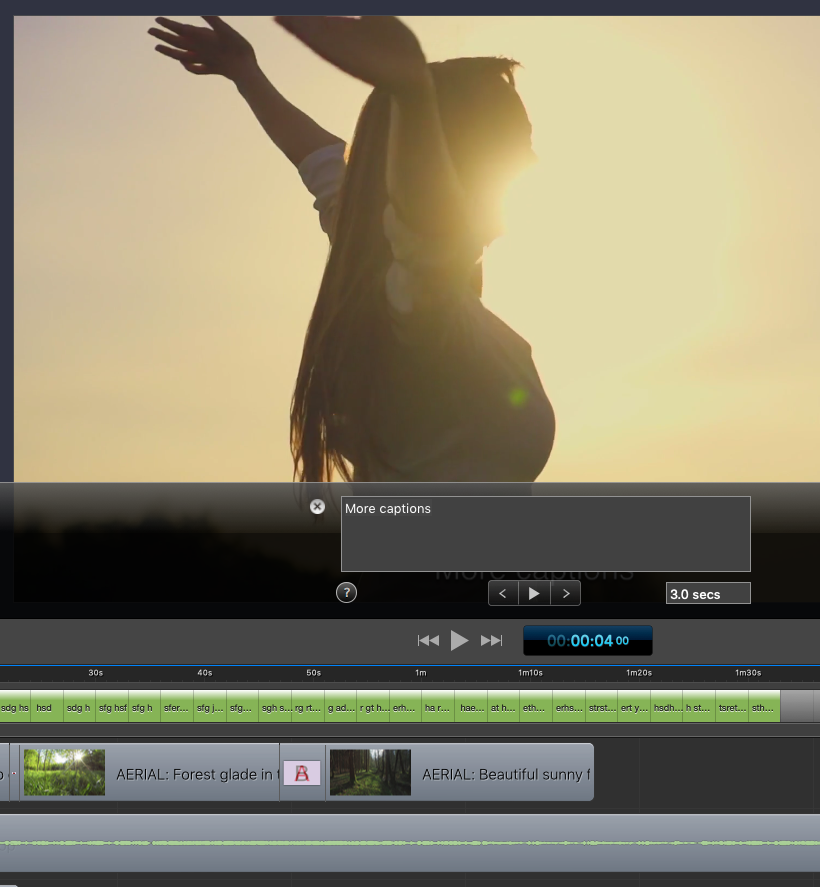Dismiss the caption editor overlay

click(317, 507)
